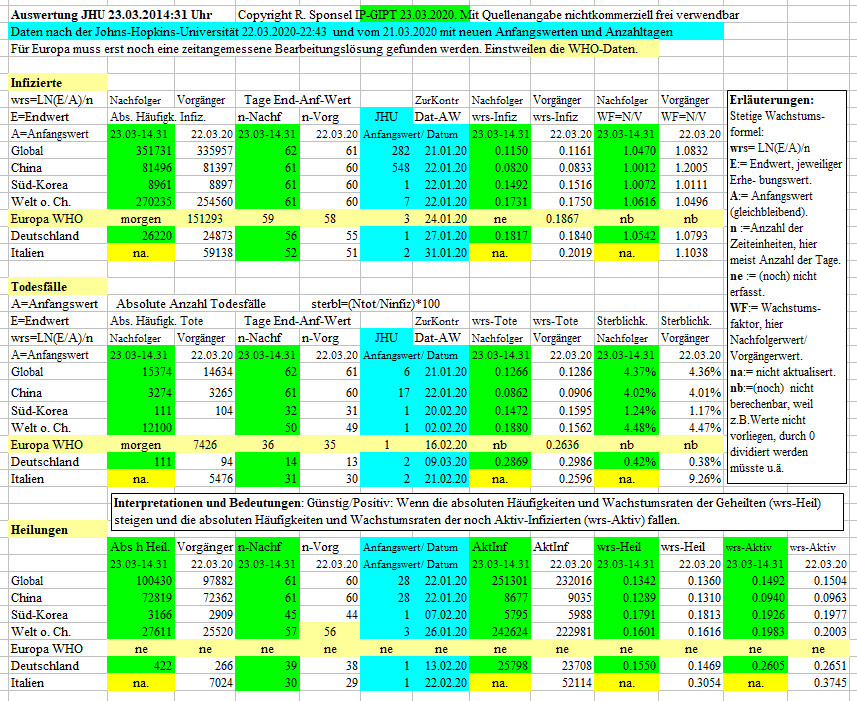Select the global mortality cell 4.37%
The image size is (857, 701).
(x=626, y=372)
